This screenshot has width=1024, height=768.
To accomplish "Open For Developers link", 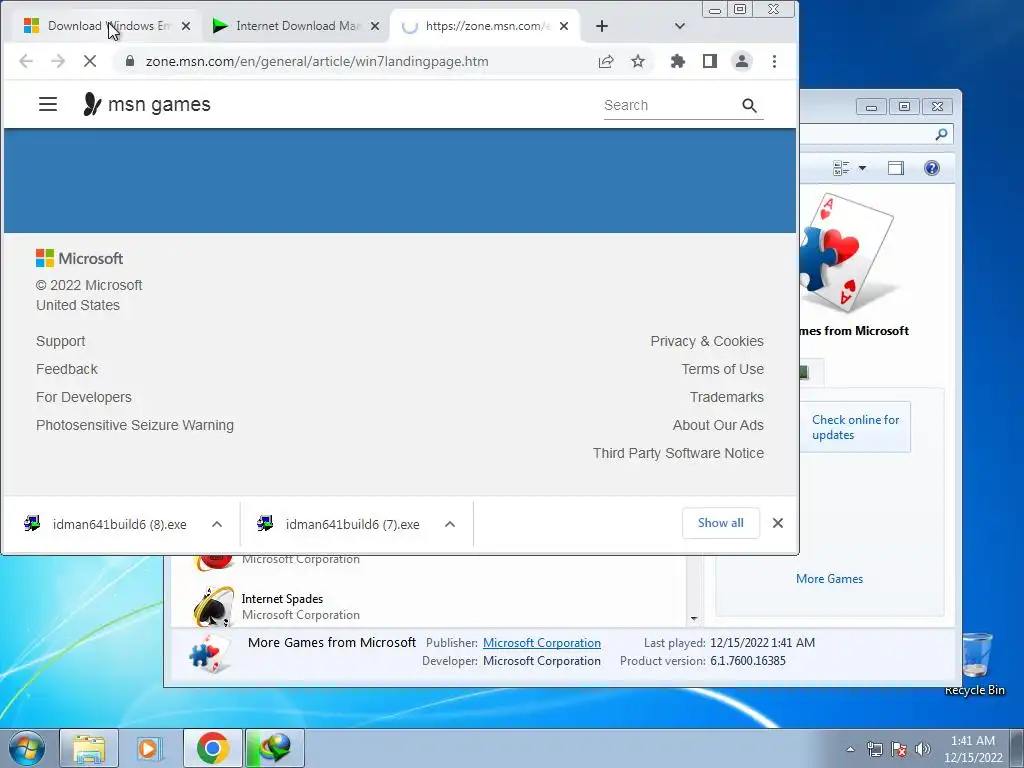I will (x=84, y=397).
